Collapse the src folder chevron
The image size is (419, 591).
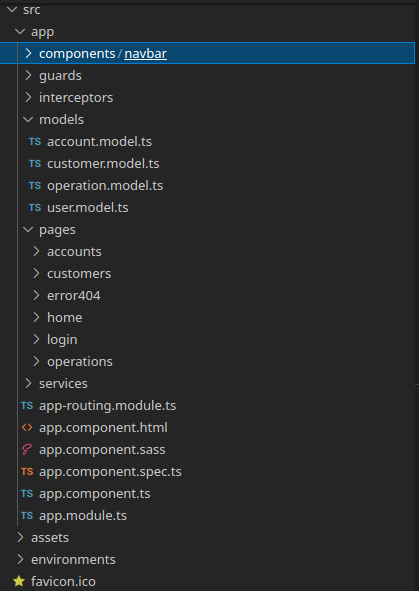click(x=12, y=10)
